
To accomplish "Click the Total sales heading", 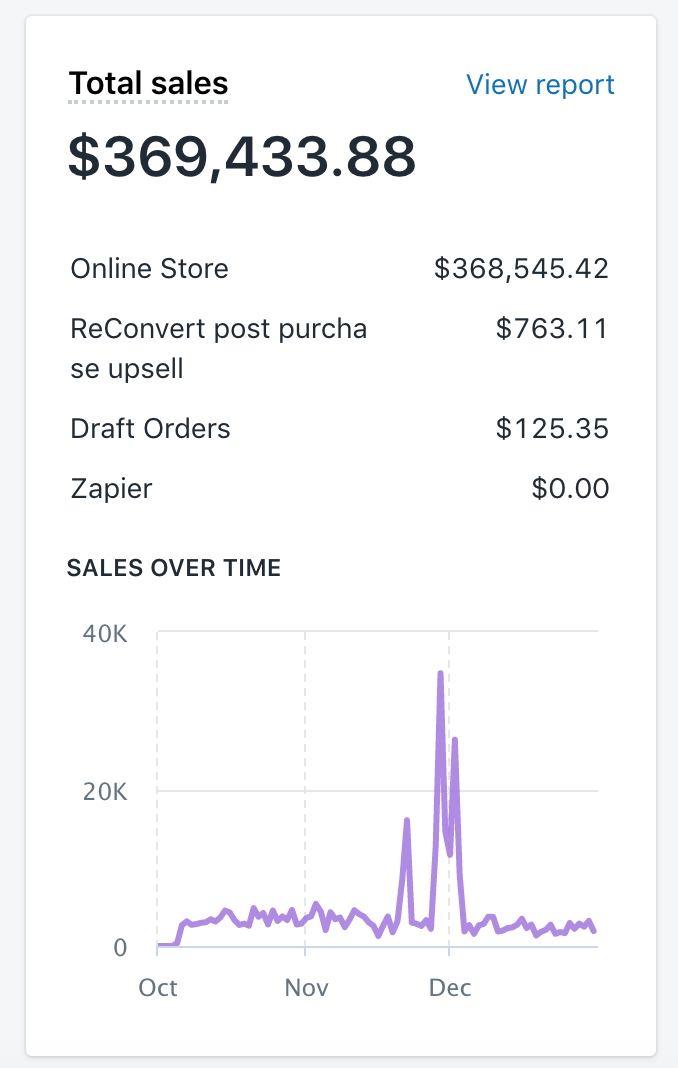I will tap(148, 84).
